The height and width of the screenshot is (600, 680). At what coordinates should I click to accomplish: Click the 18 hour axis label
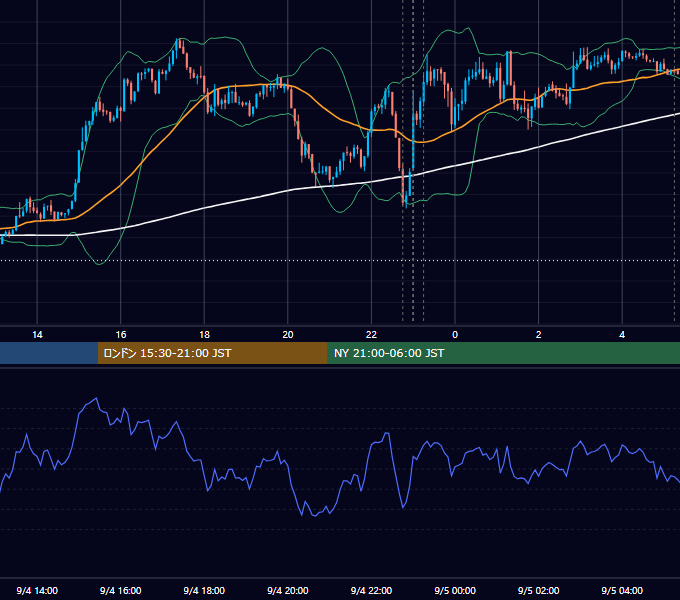(x=204, y=335)
